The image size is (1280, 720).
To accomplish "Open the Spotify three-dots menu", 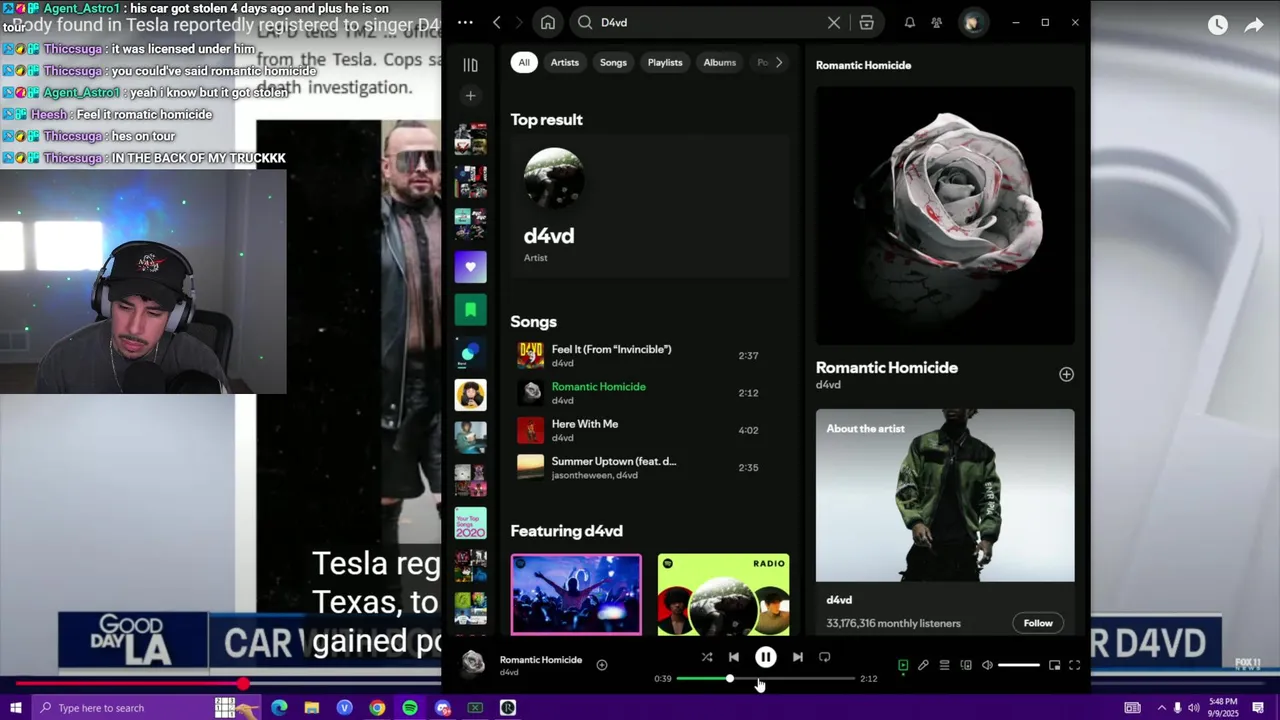I will point(465,22).
